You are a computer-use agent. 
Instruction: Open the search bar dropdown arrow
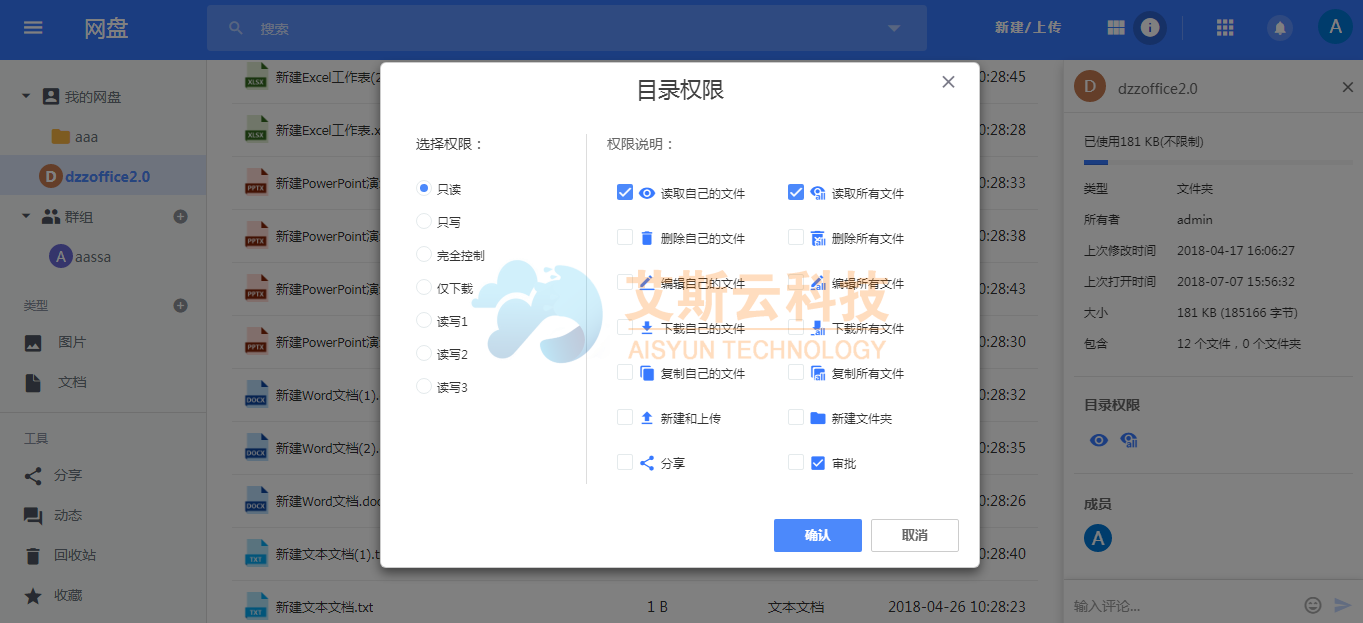click(x=893, y=28)
